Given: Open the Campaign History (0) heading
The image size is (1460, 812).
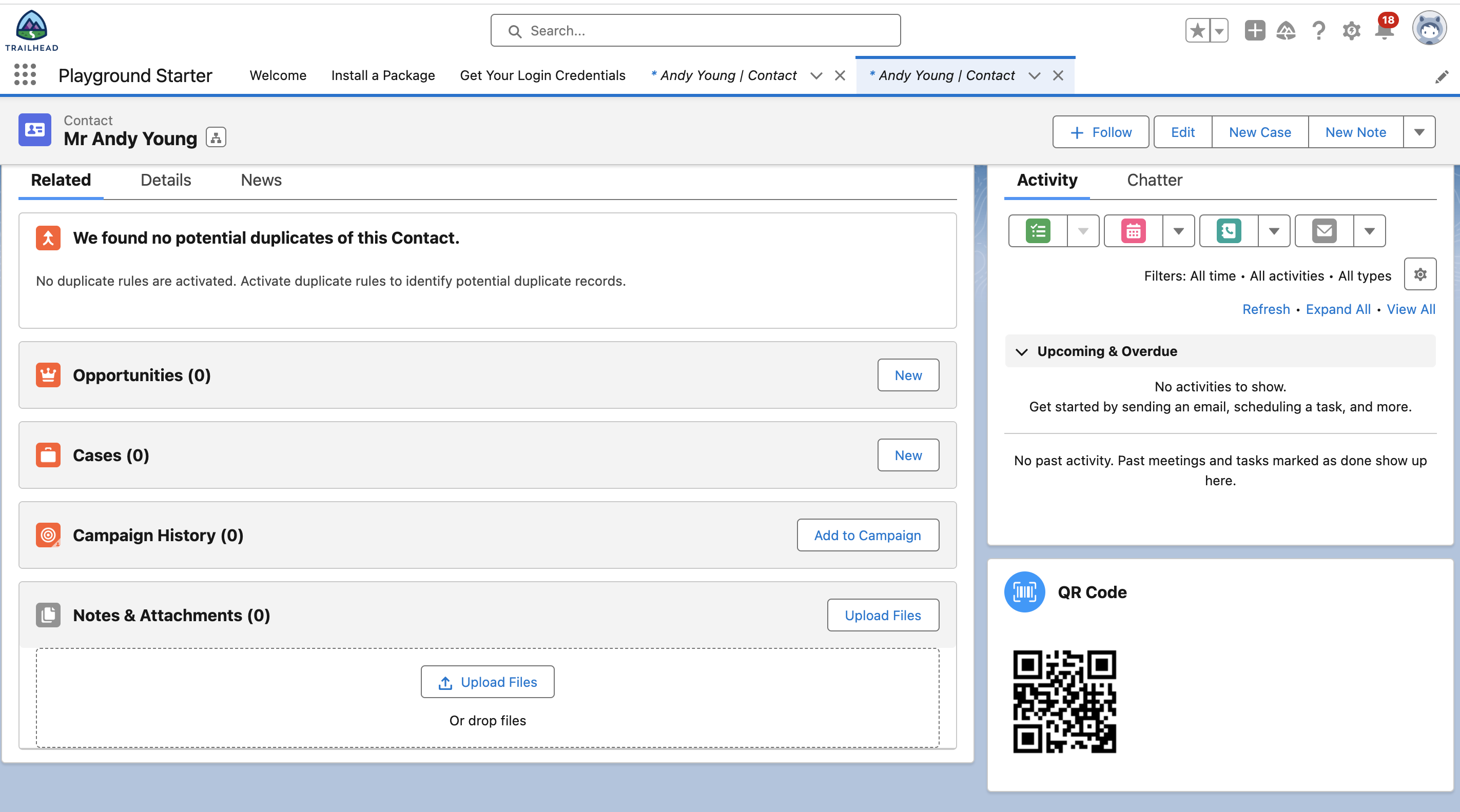Looking at the screenshot, I should tap(158, 535).
